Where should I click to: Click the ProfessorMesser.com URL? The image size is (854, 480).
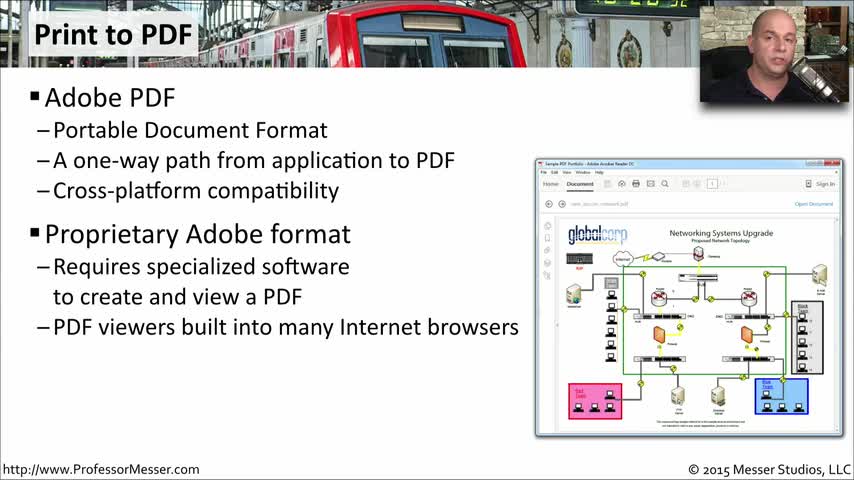pos(101,469)
